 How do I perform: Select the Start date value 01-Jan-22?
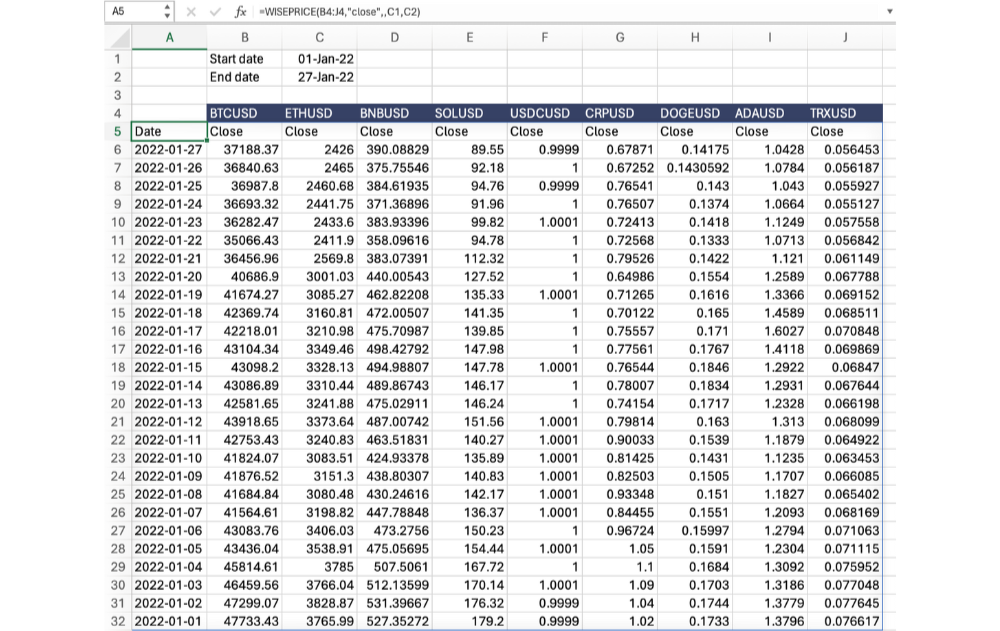point(319,59)
